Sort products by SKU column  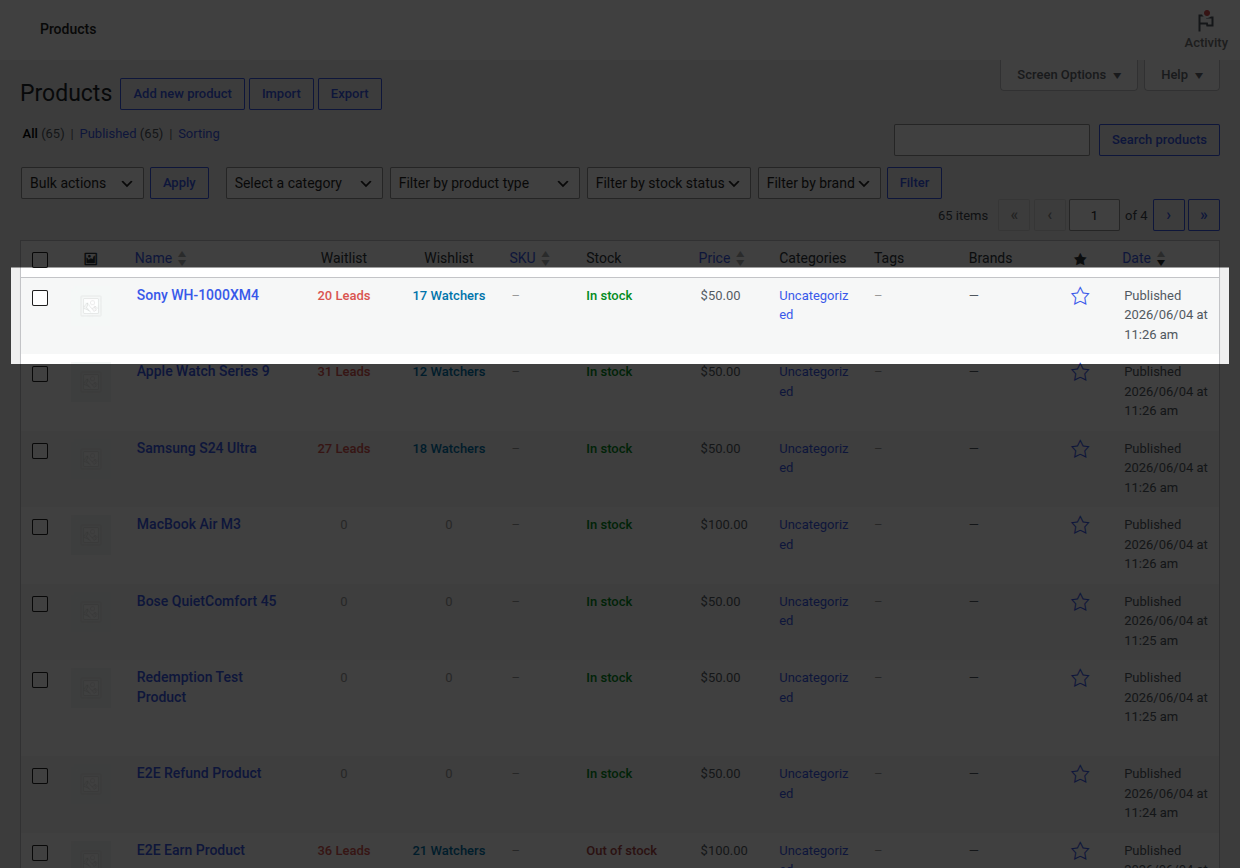coord(530,258)
